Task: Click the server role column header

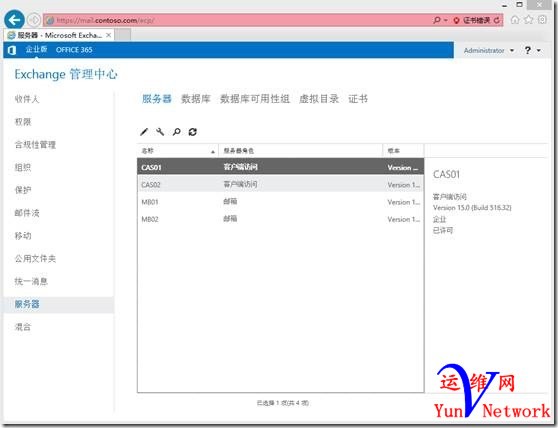Action: point(300,151)
